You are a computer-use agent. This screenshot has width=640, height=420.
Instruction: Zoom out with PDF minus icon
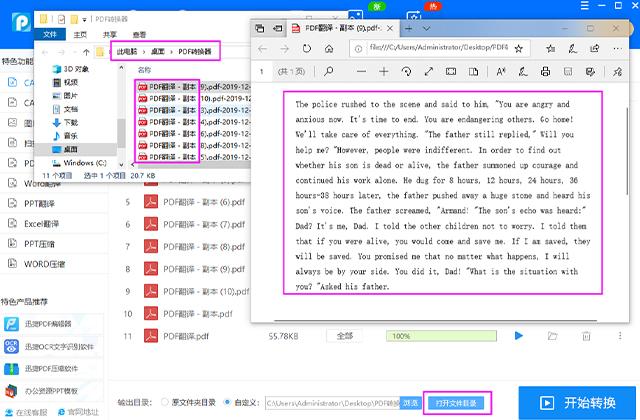point(361,72)
